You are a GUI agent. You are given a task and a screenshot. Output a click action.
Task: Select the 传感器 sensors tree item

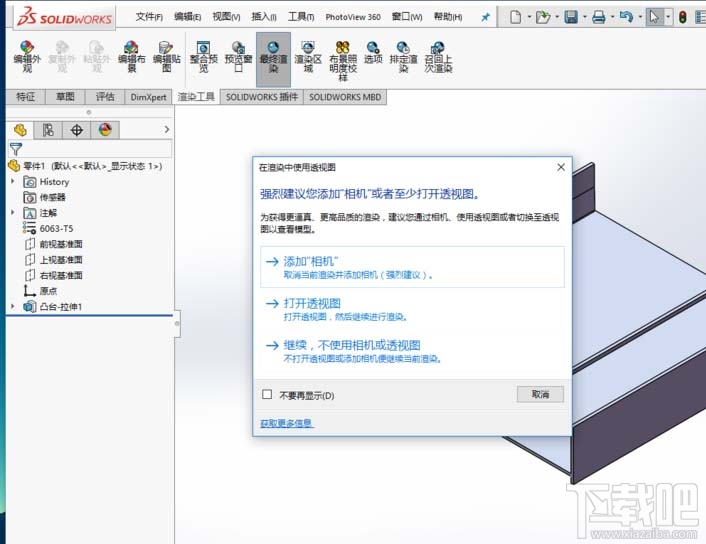[x=44, y=197]
